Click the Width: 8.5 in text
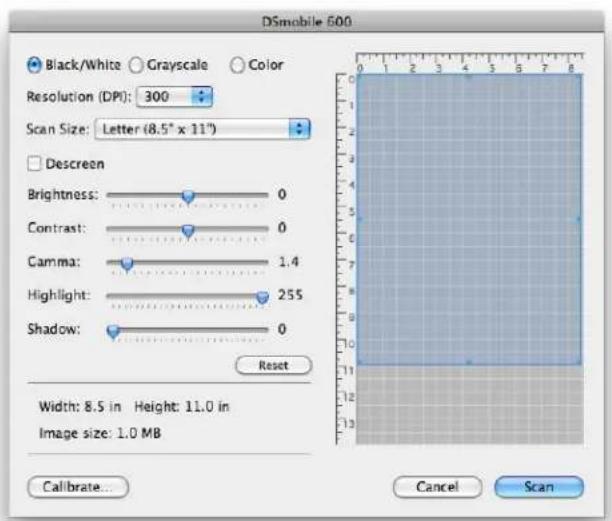The height and width of the screenshot is (521, 612). click(x=80, y=407)
